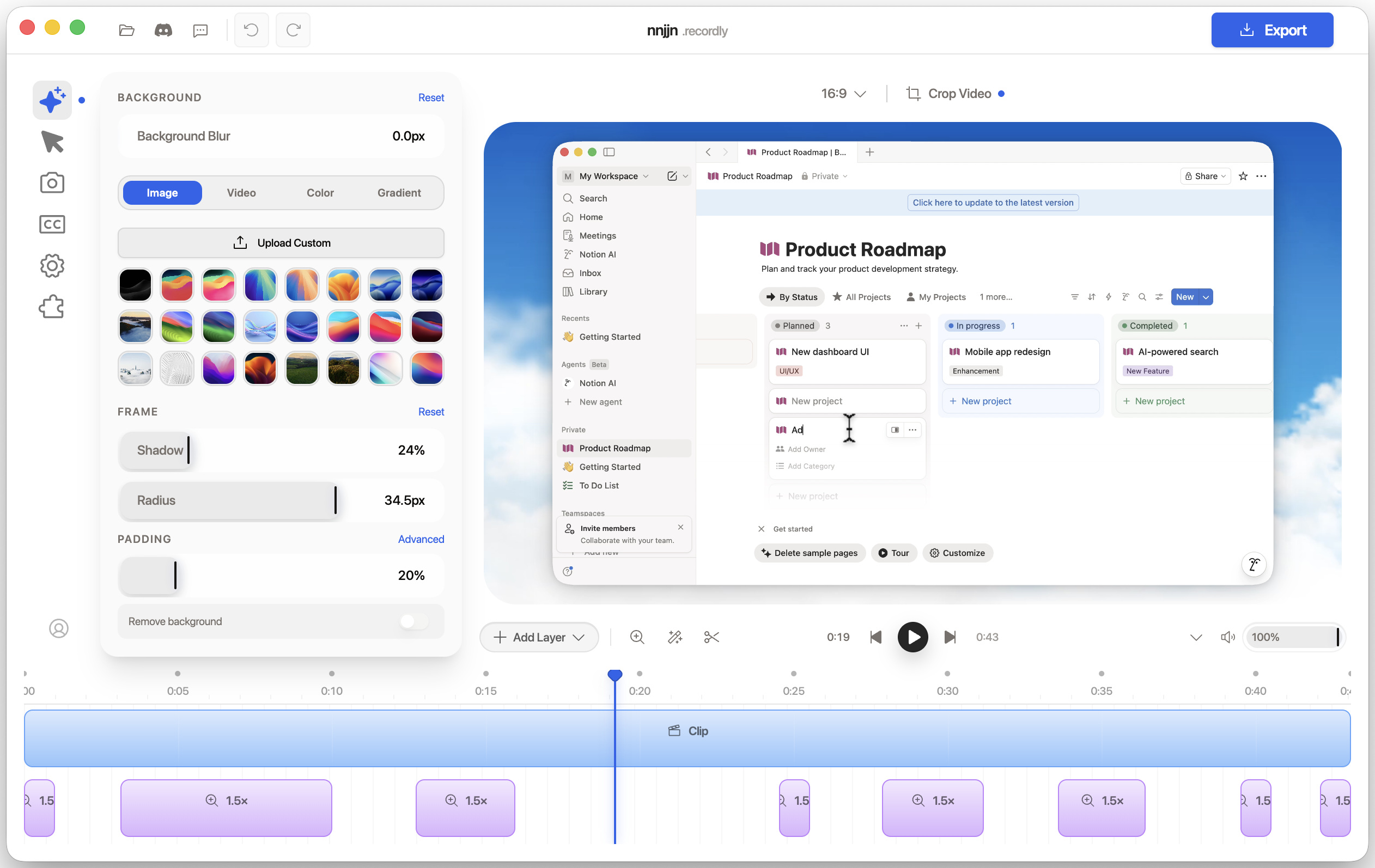Click Upload Custom background button

[x=281, y=242]
